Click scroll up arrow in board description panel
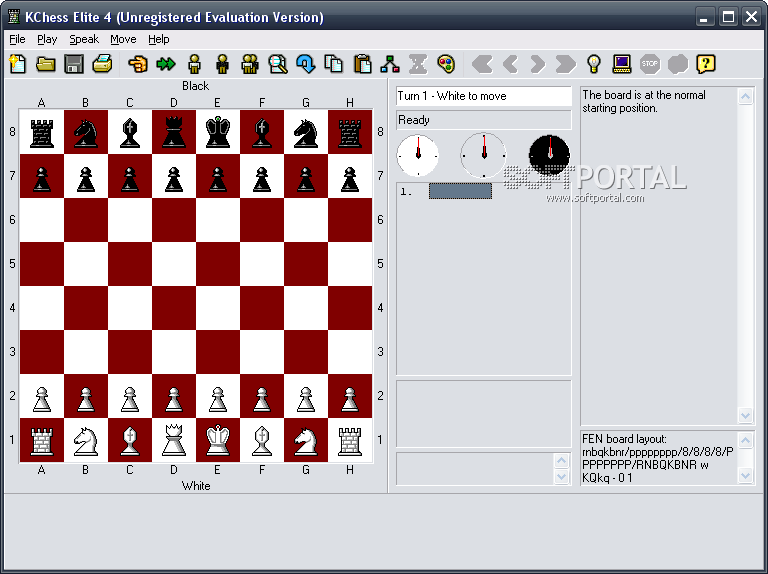768x574 pixels. [745, 96]
